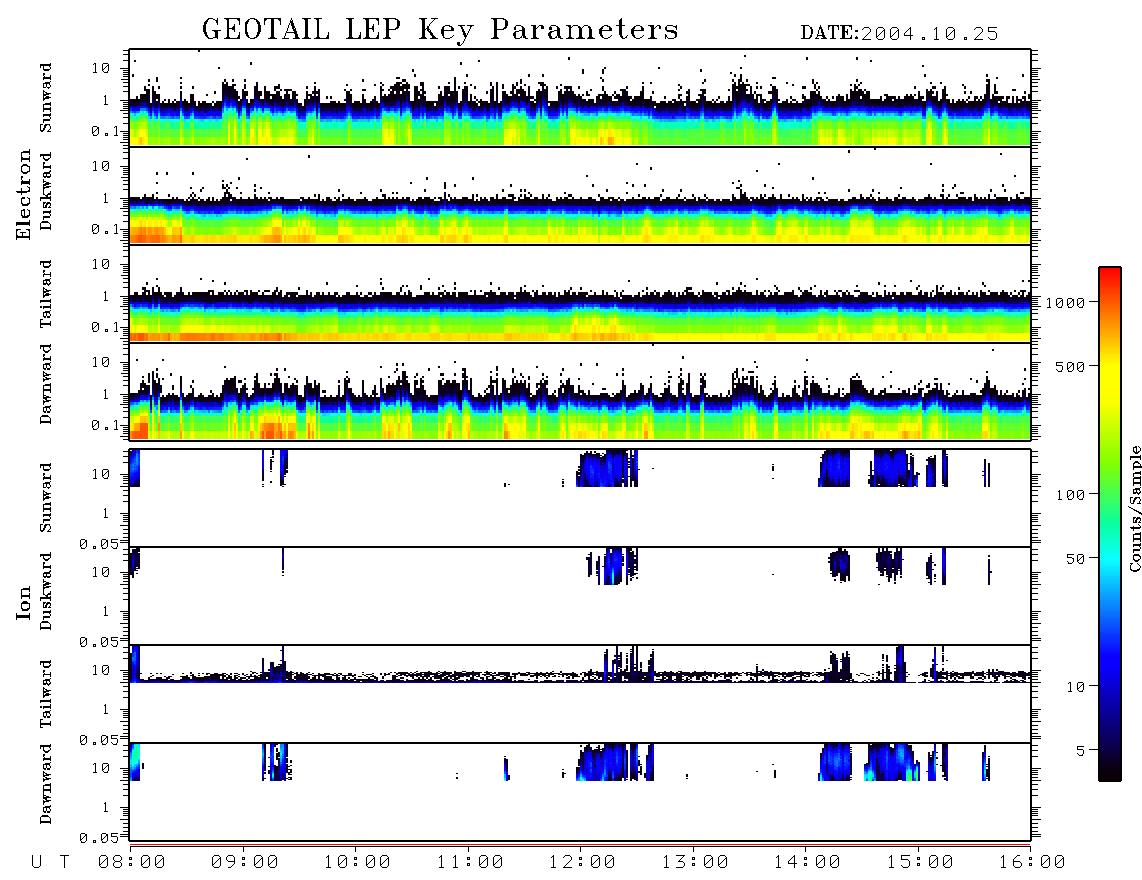1142x880 pixels.
Task: Click the 'Dawnward' label of the Electron group
Action: point(46,385)
